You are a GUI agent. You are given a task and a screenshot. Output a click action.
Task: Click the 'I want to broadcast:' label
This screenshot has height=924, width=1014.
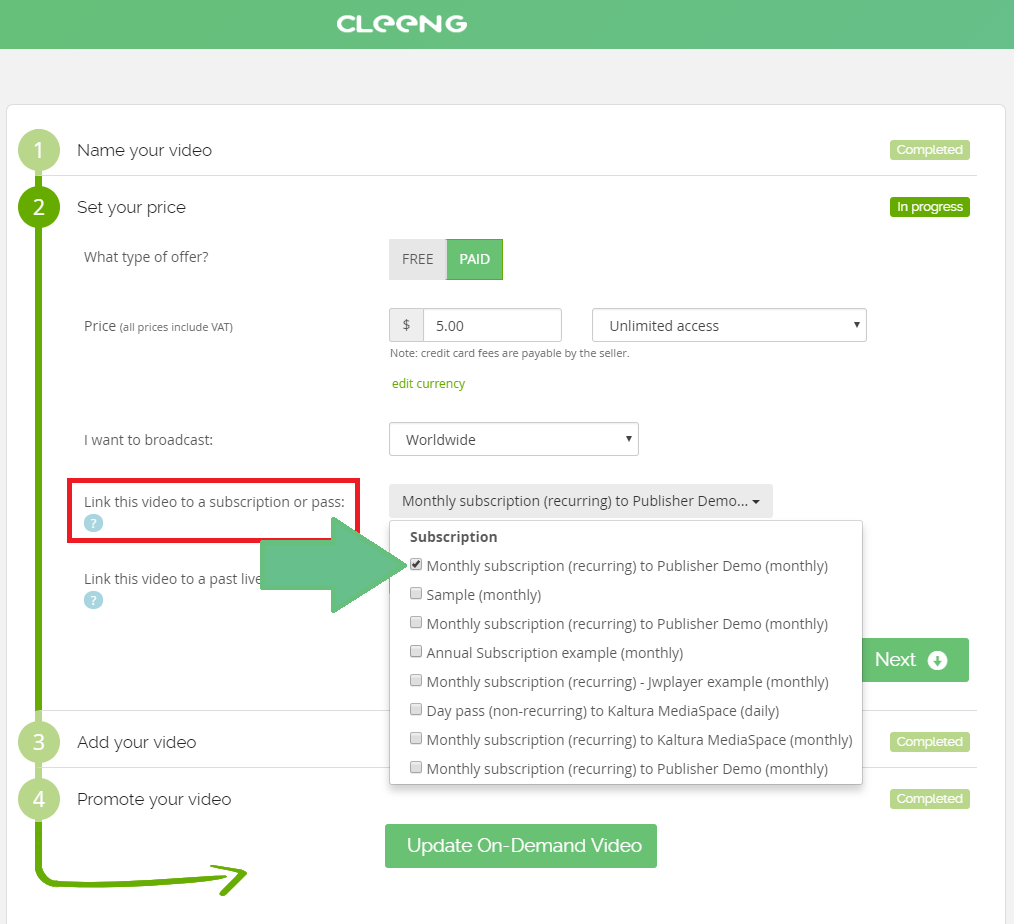coord(148,440)
